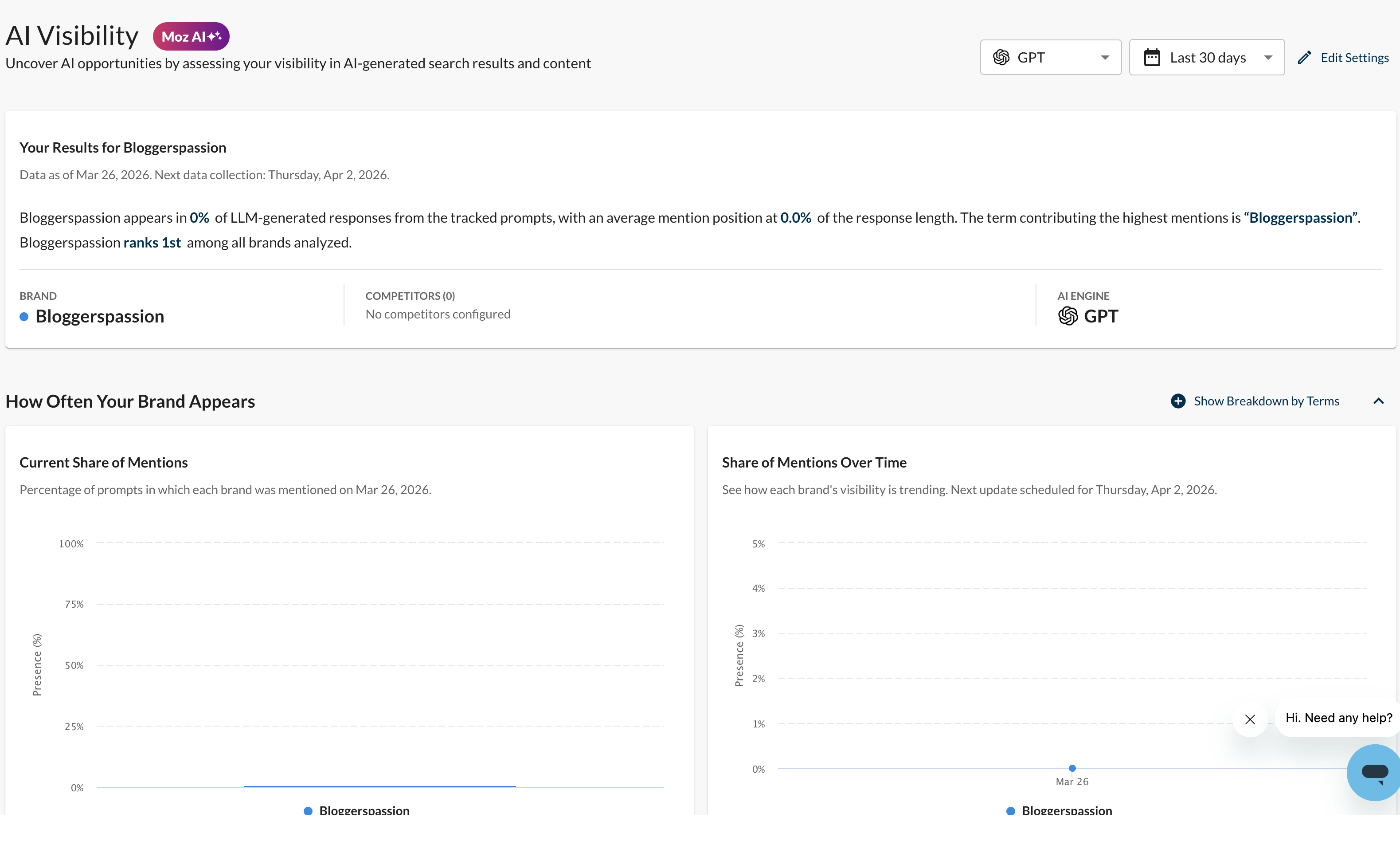Open the Last 30 days date range dropdown

pyautogui.click(x=1206, y=57)
